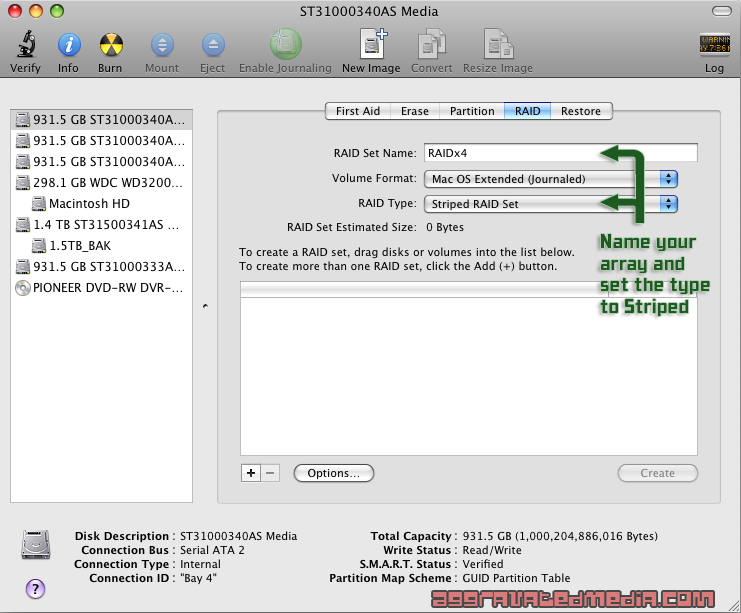Open the RAID Type dropdown
741x613 pixels.
pos(551,204)
